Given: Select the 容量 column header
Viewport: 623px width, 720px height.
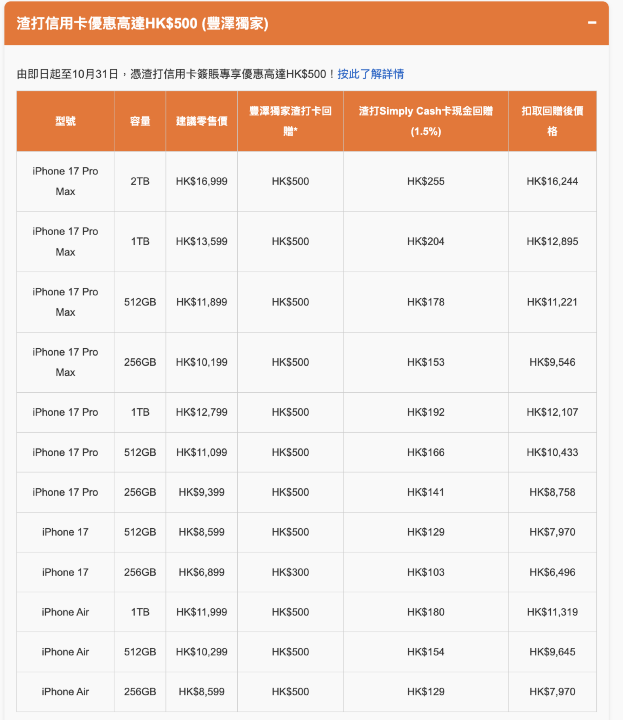Looking at the screenshot, I should tap(140, 121).
